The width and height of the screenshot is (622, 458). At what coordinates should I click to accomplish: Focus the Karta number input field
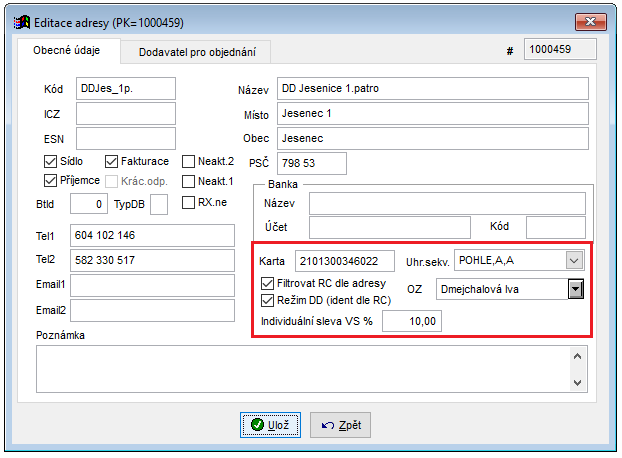[338, 261]
